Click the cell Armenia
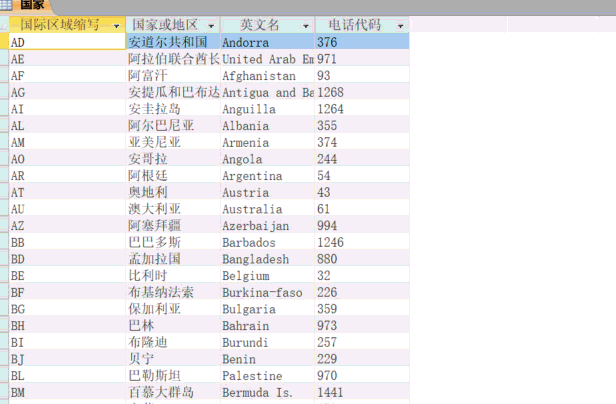The width and height of the screenshot is (616, 404). coord(268,142)
